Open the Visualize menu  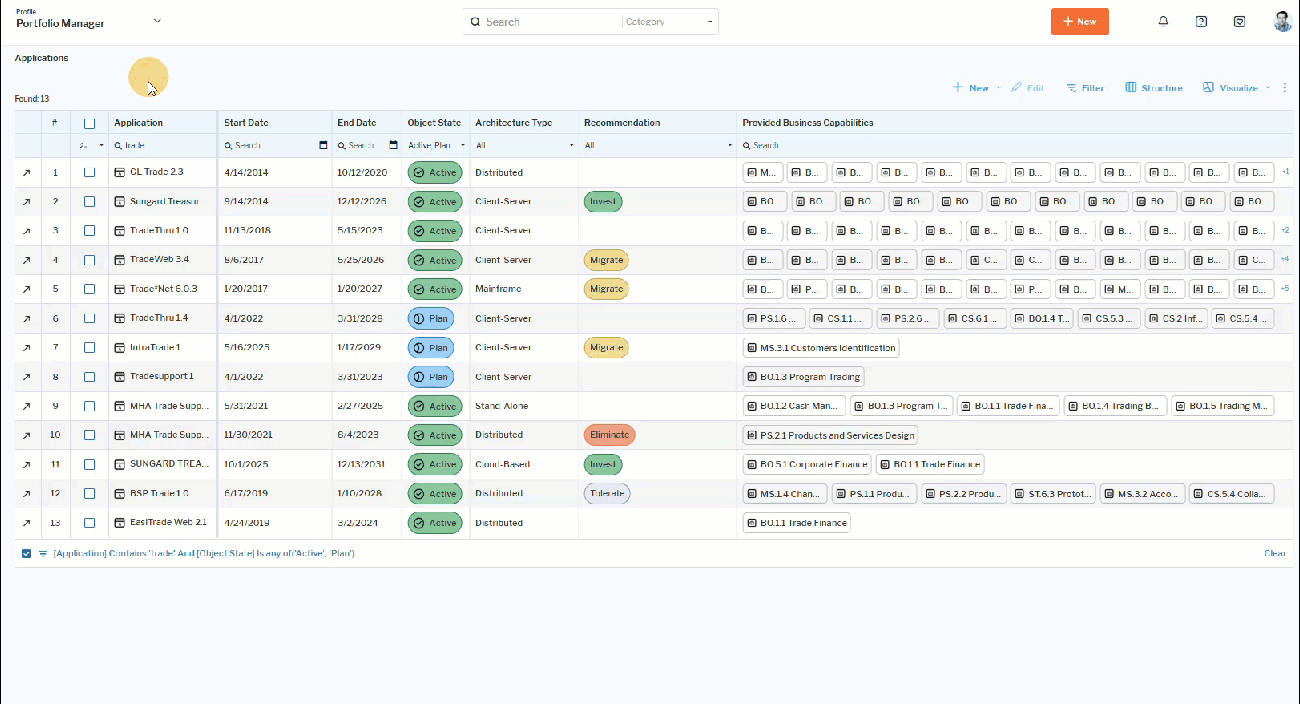coord(1236,88)
